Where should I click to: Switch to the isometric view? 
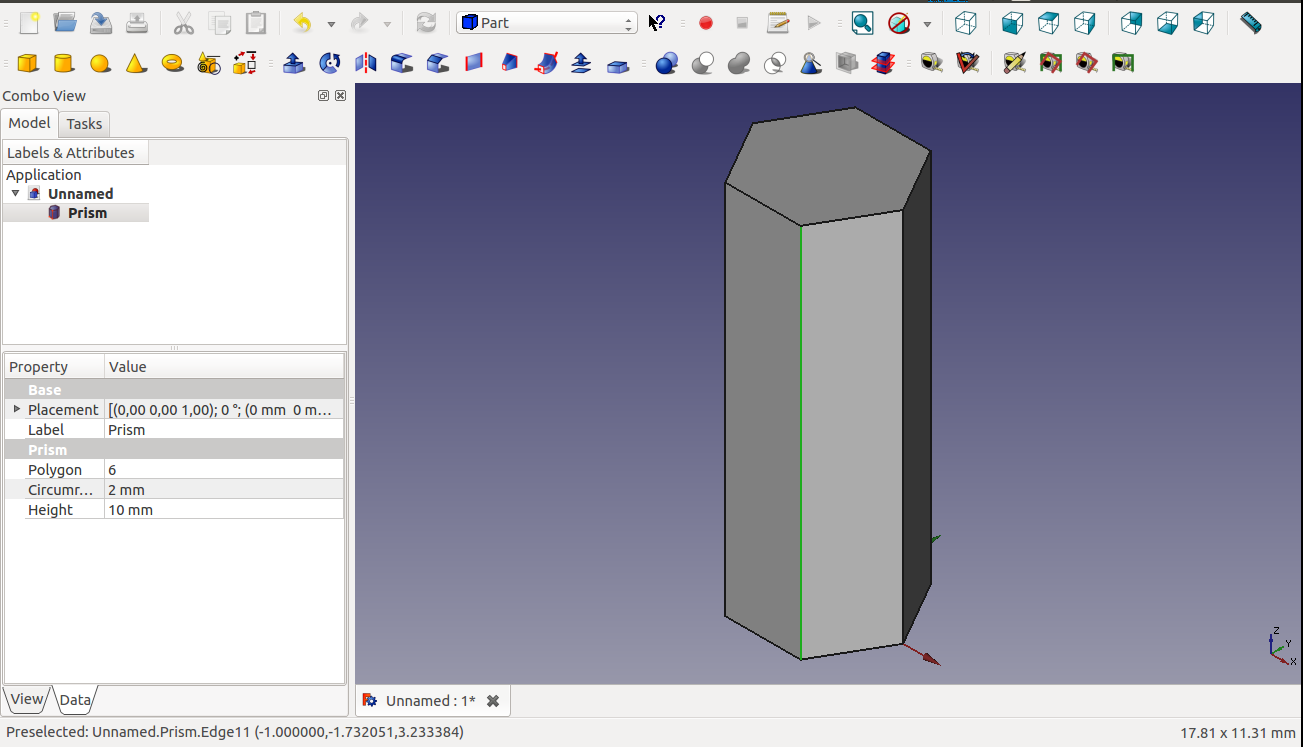pyautogui.click(x=965, y=23)
